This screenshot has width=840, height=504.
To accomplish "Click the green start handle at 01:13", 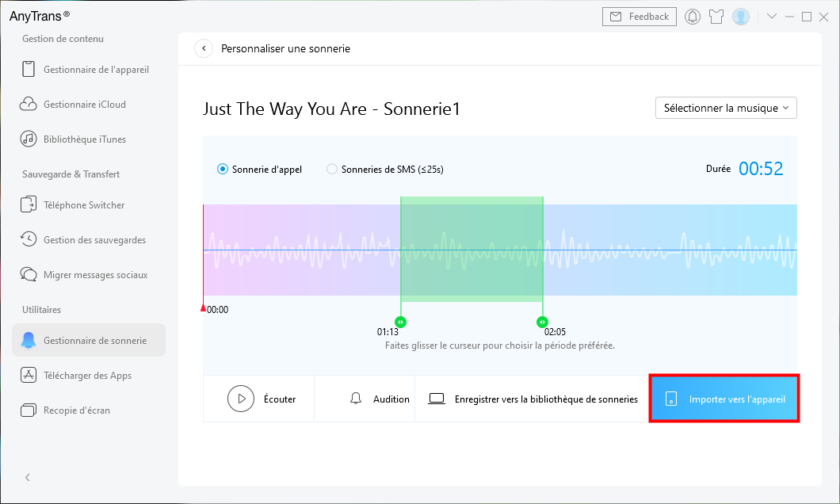I will coord(401,322).
